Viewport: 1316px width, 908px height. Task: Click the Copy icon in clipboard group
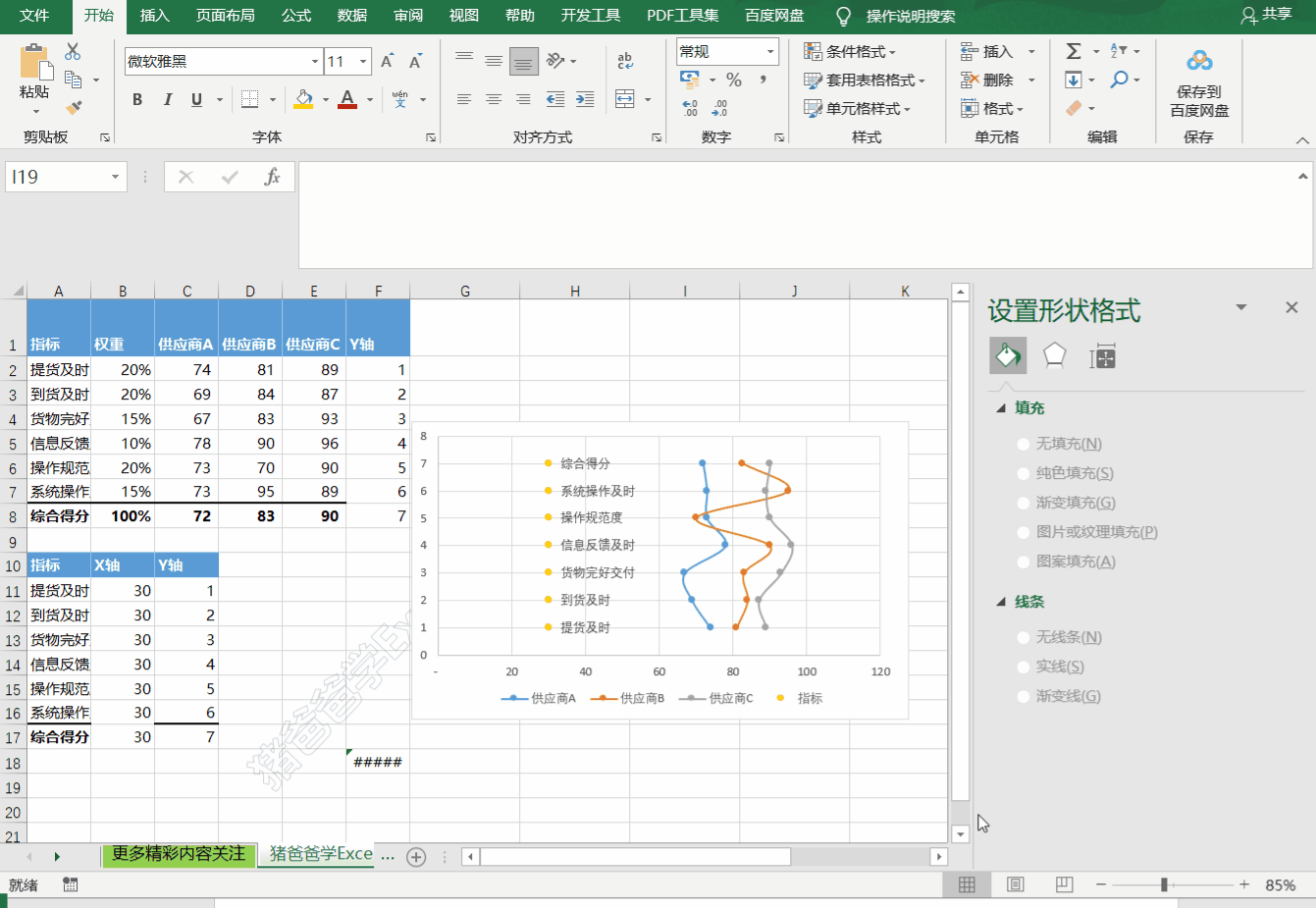point(73,80)
